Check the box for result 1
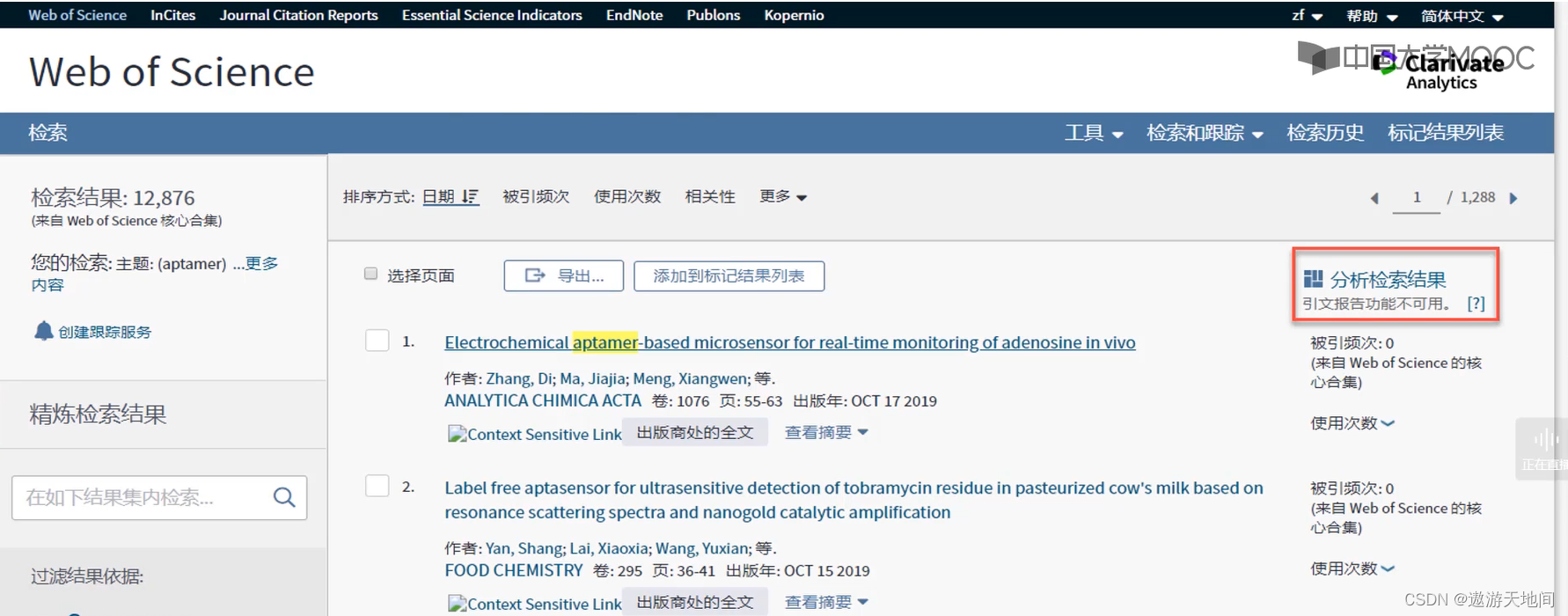 377,341
